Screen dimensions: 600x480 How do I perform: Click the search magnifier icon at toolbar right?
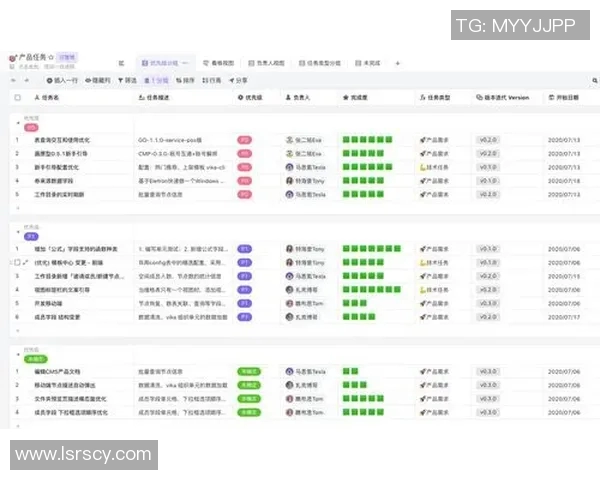pyautogui.click(x=595, y=80)
